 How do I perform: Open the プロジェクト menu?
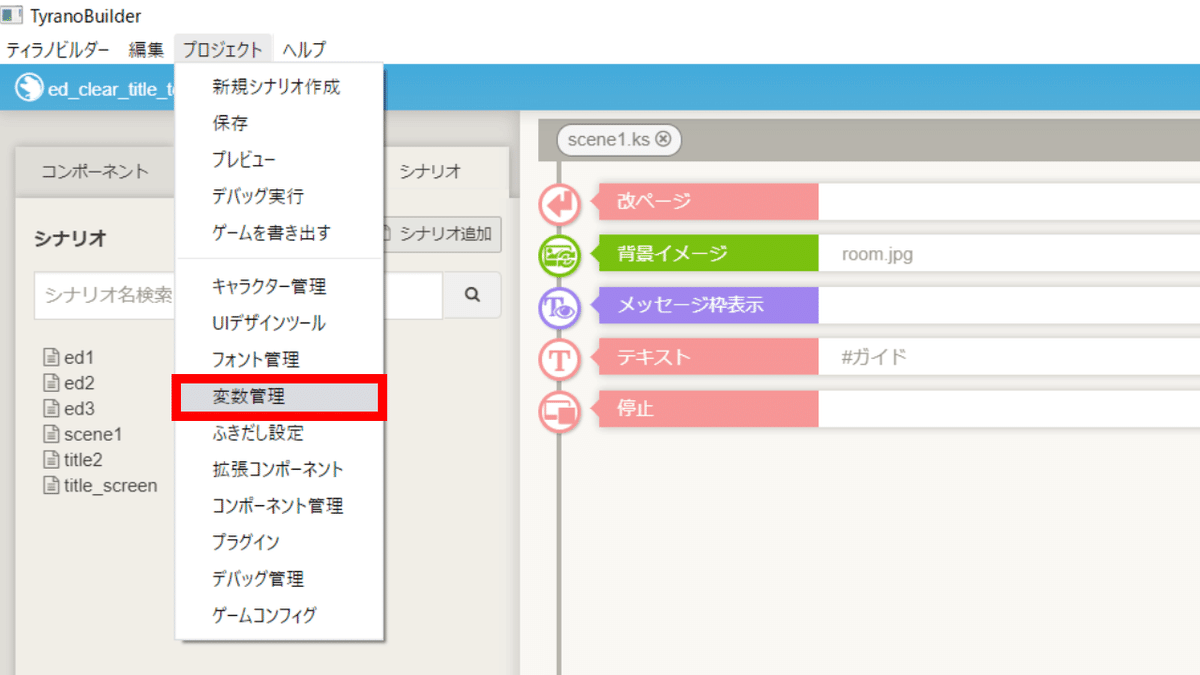[223, 49]
